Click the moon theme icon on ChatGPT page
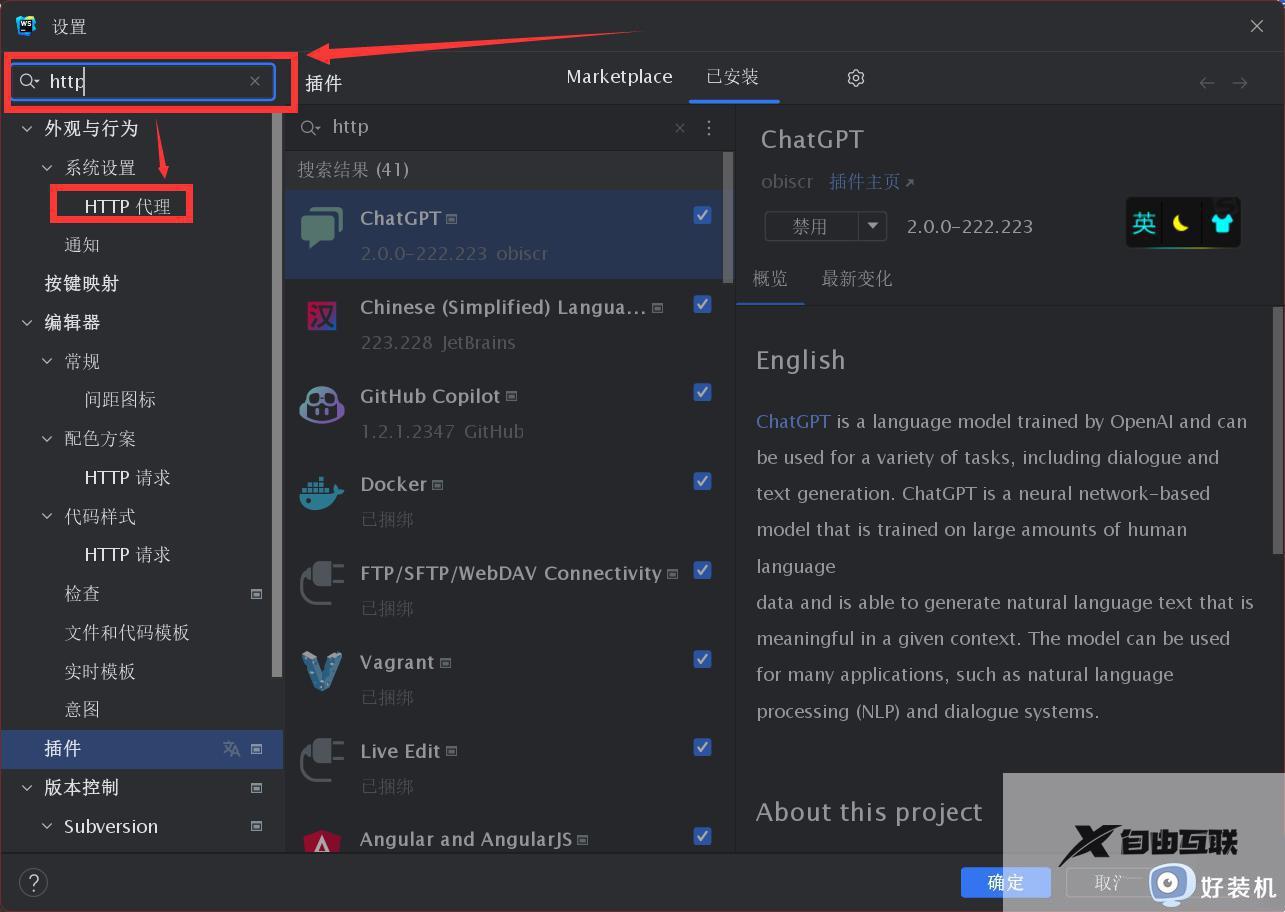The width and height of the screenshot is (1285, 912). click(1182, 223)
